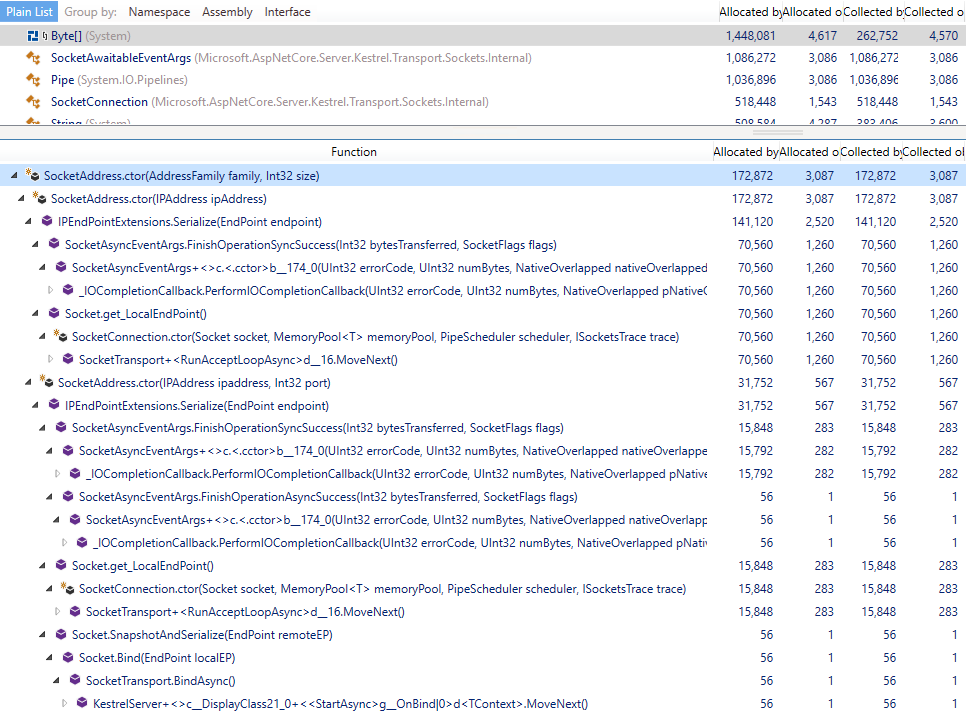Click the SocketAwaitableEventArgs class icon

click(33, 57)
